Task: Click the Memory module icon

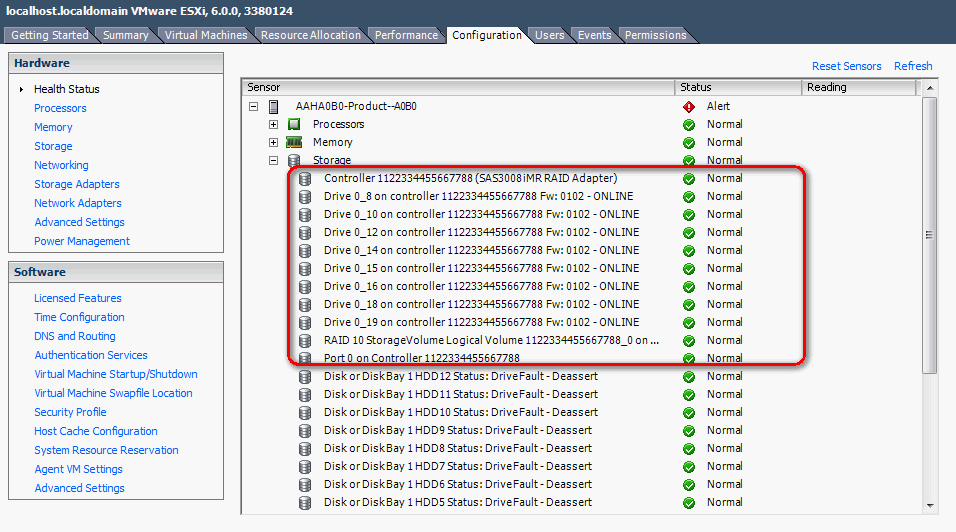Action: pyautogui.click(x=294, y=143)
